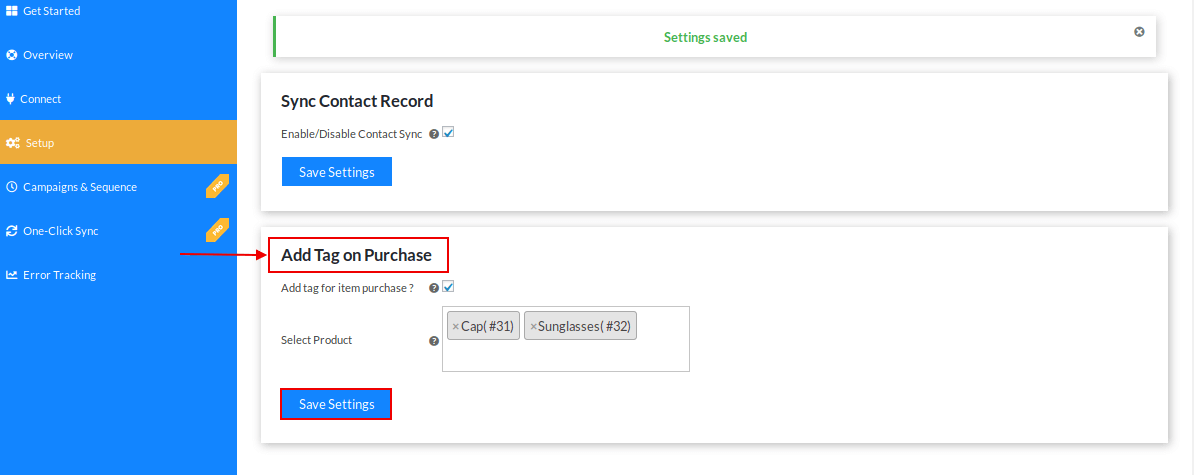This screenshot has width=1194, height=475.
Task: Click the Campaigns & Sequence clock icon
Action: (x=11, y=186)
